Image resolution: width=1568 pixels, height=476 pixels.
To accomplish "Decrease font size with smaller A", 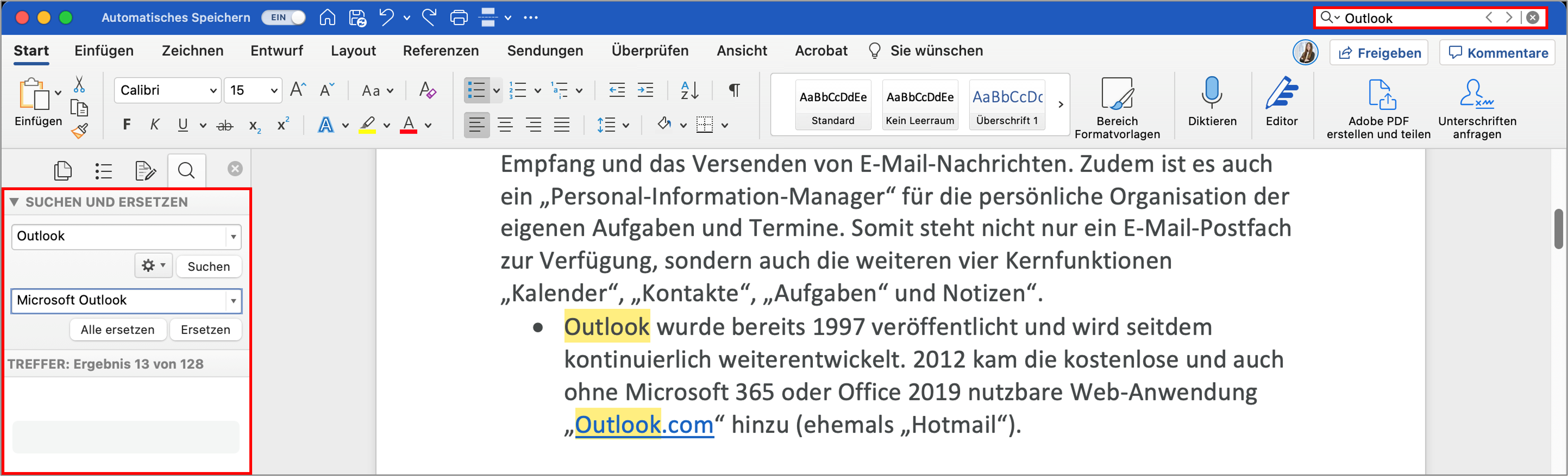I will click(x=327, y=90).
